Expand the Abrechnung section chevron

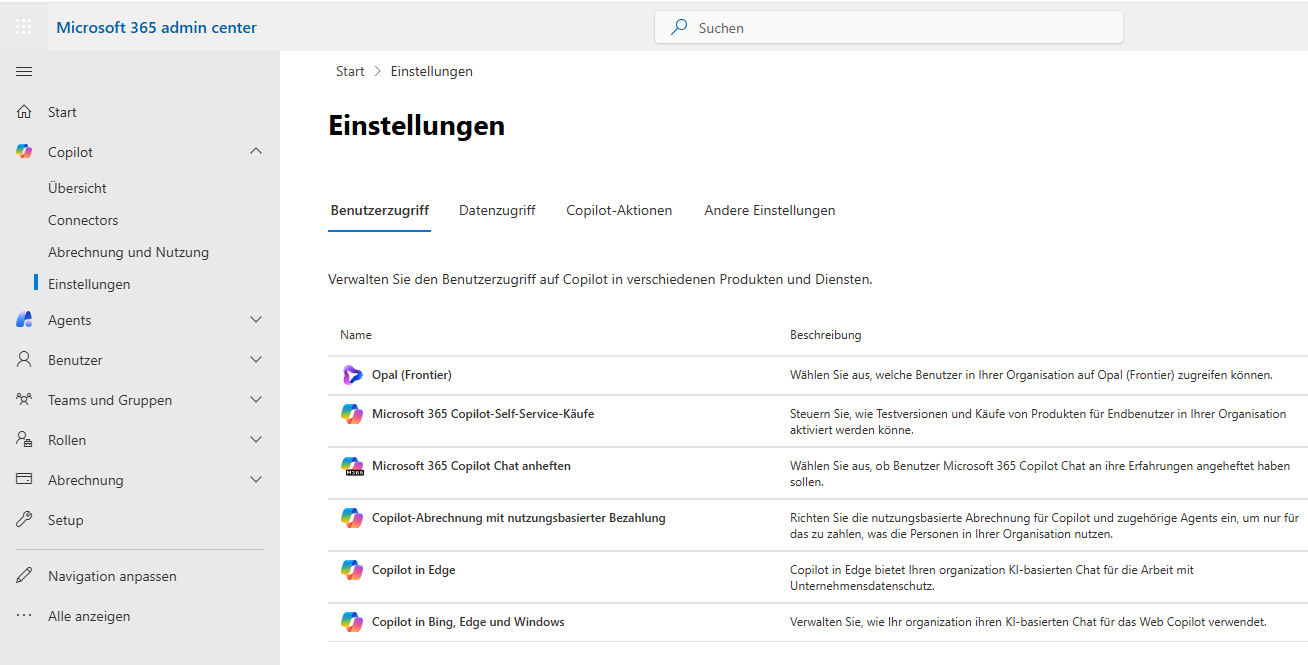(256, 480)
